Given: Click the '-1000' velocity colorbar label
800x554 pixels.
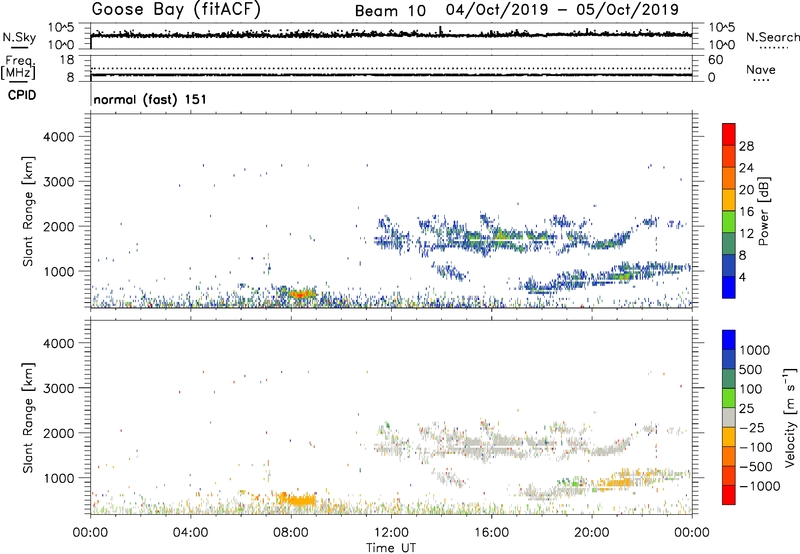Looking at the screenshot, I should click(x=760, y=486).
